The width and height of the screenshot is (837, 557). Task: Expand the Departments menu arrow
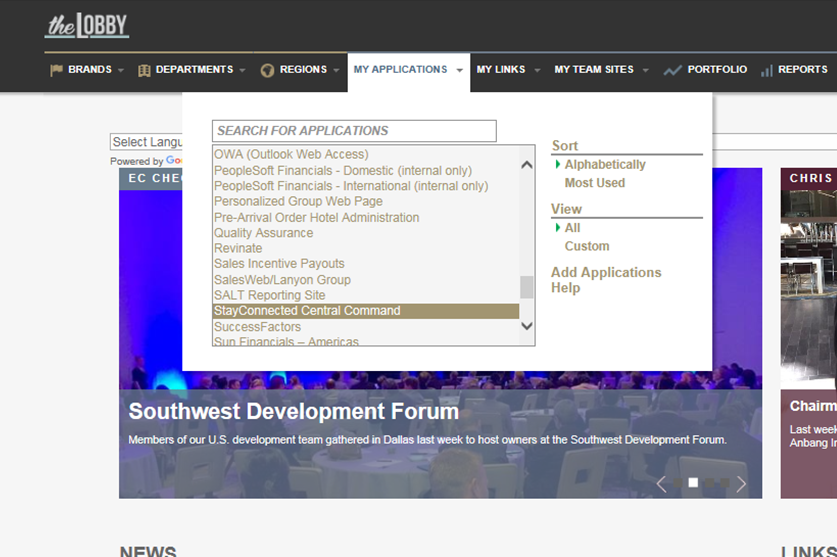[242, 70]
